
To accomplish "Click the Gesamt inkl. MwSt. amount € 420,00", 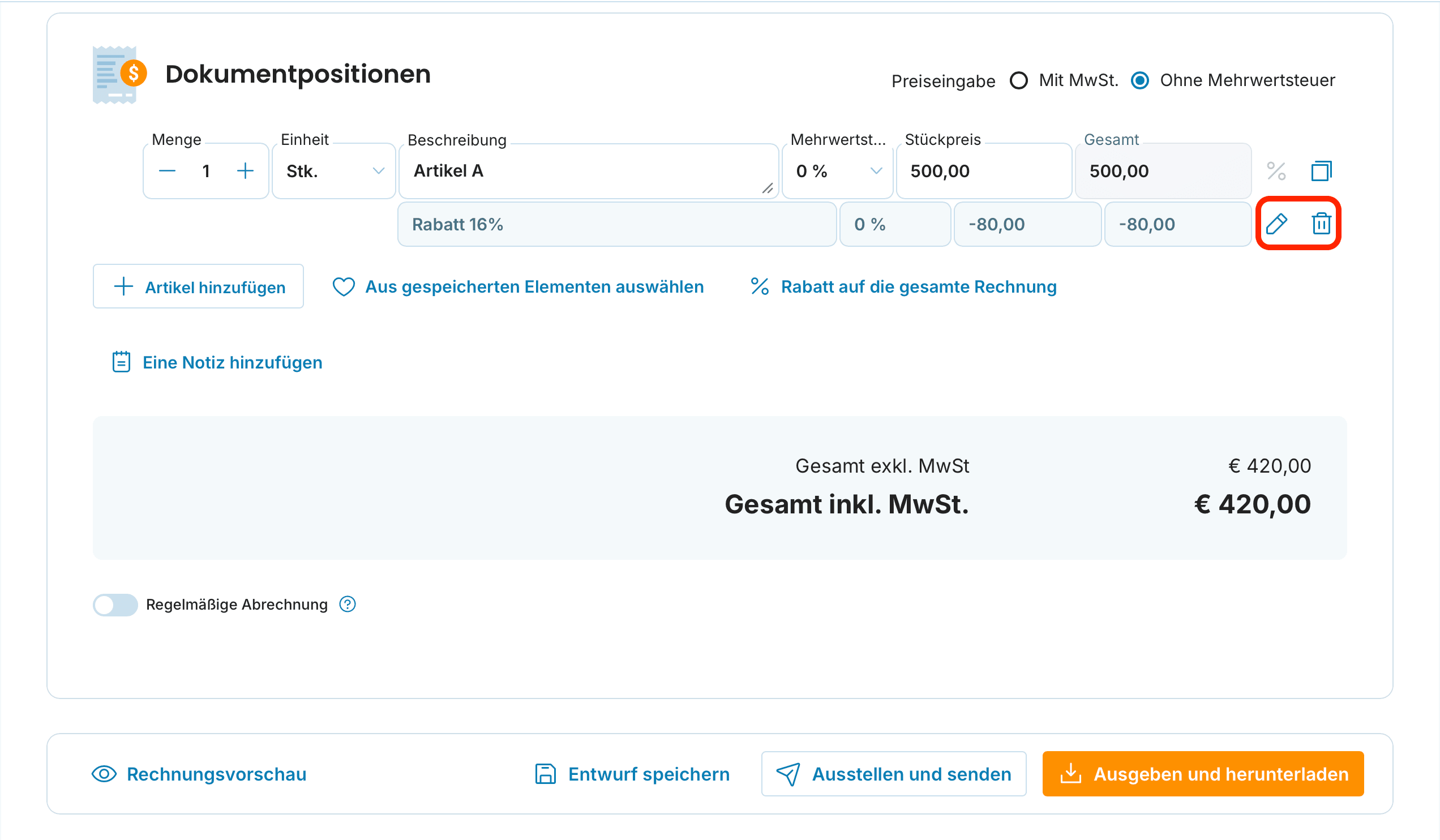I will click(x=1253, y=504).
